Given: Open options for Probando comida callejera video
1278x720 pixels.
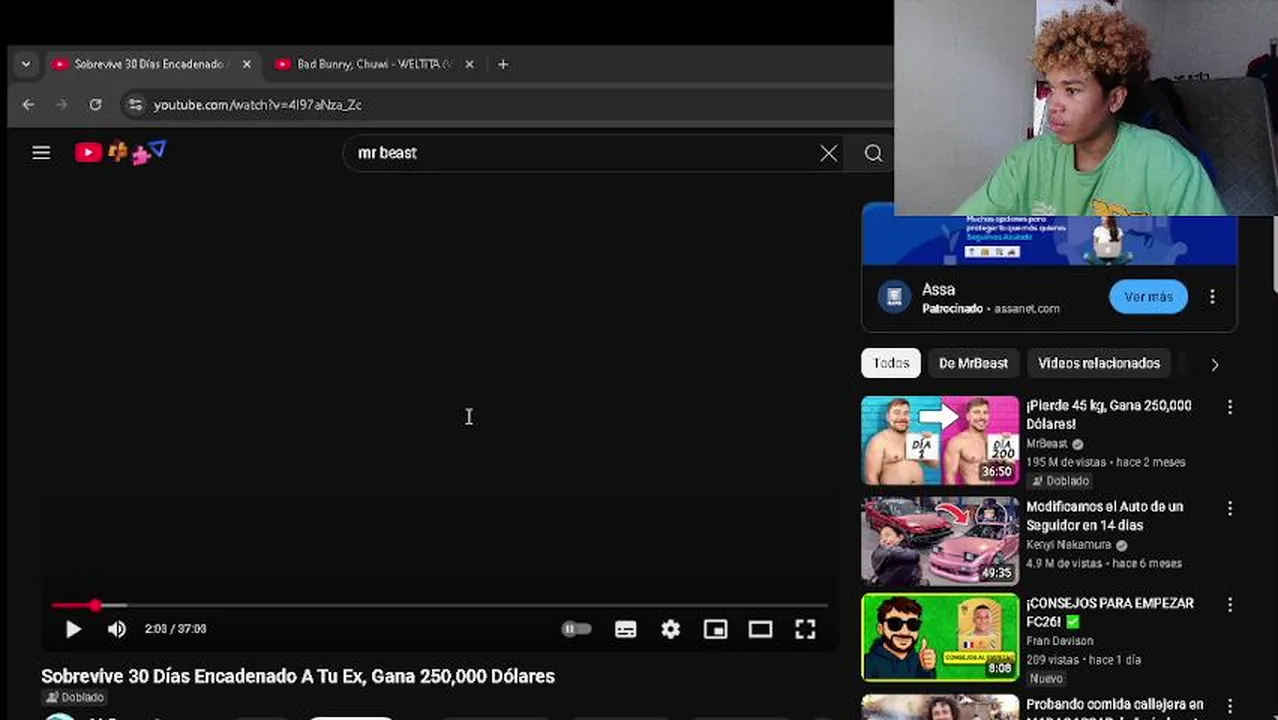Looking at the screenshot, I should point(1230,706).
